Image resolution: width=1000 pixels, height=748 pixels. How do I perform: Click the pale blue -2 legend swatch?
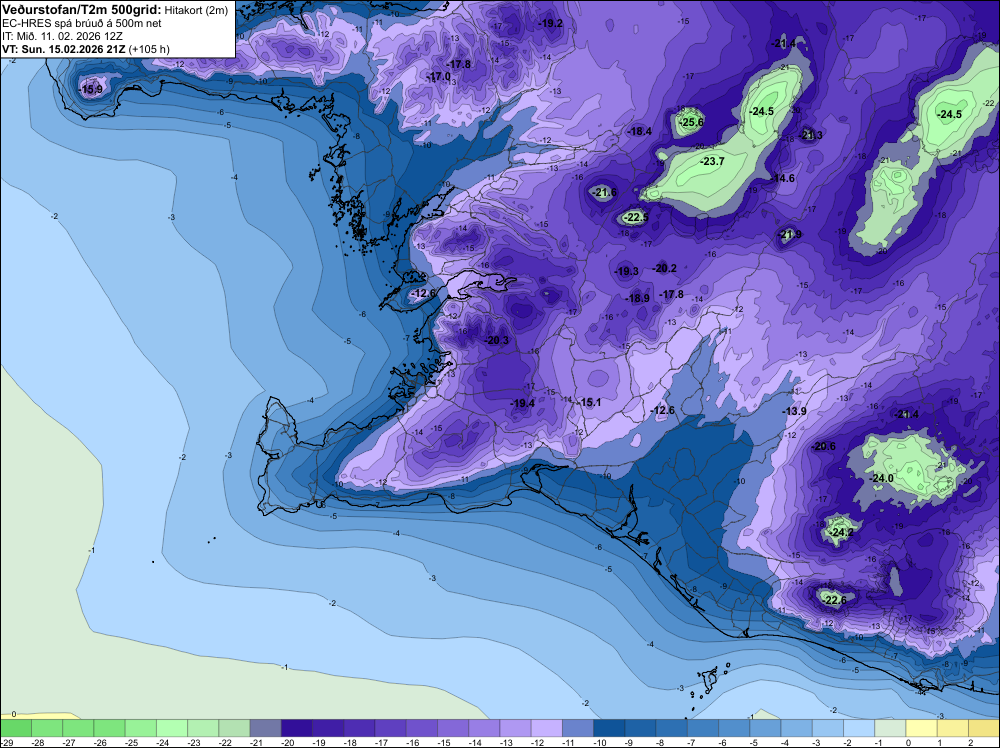click(x=859, y=728)
